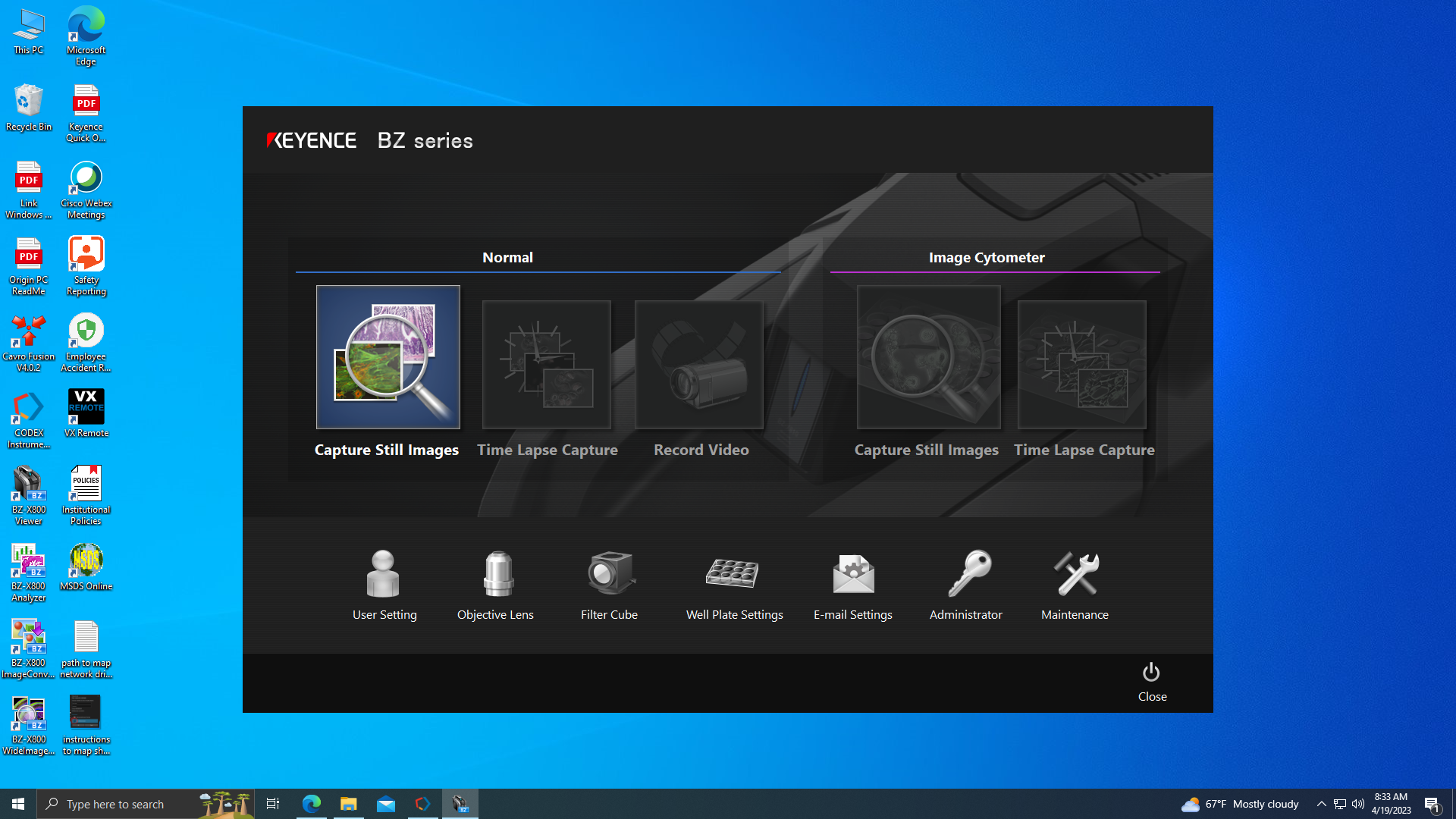Select Image Cytometer Time Lapse Capture
The height and width of the screenshot is (819, 1456).
[x=1081, y=365]
